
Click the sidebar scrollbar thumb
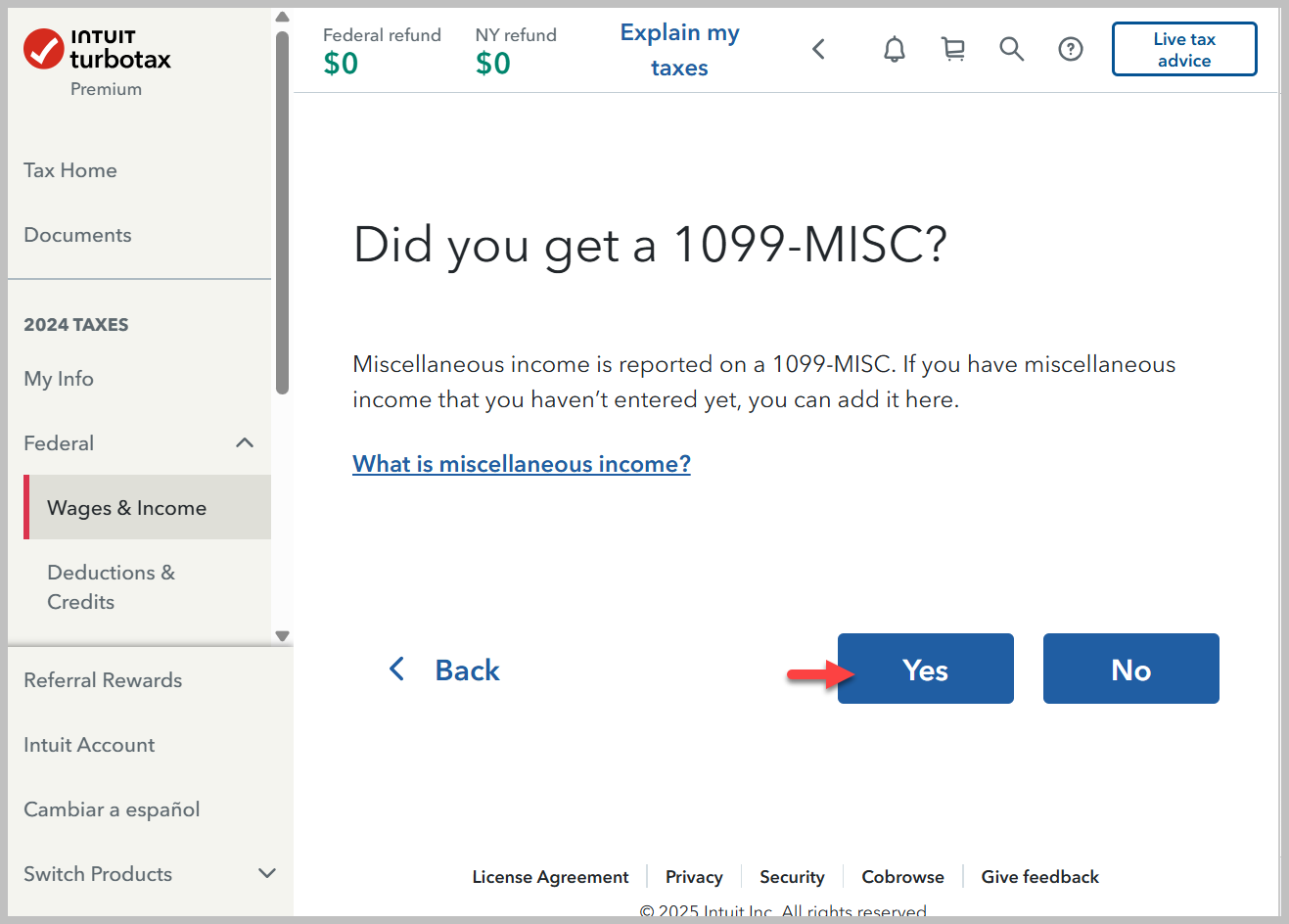(x=283, y=212)
